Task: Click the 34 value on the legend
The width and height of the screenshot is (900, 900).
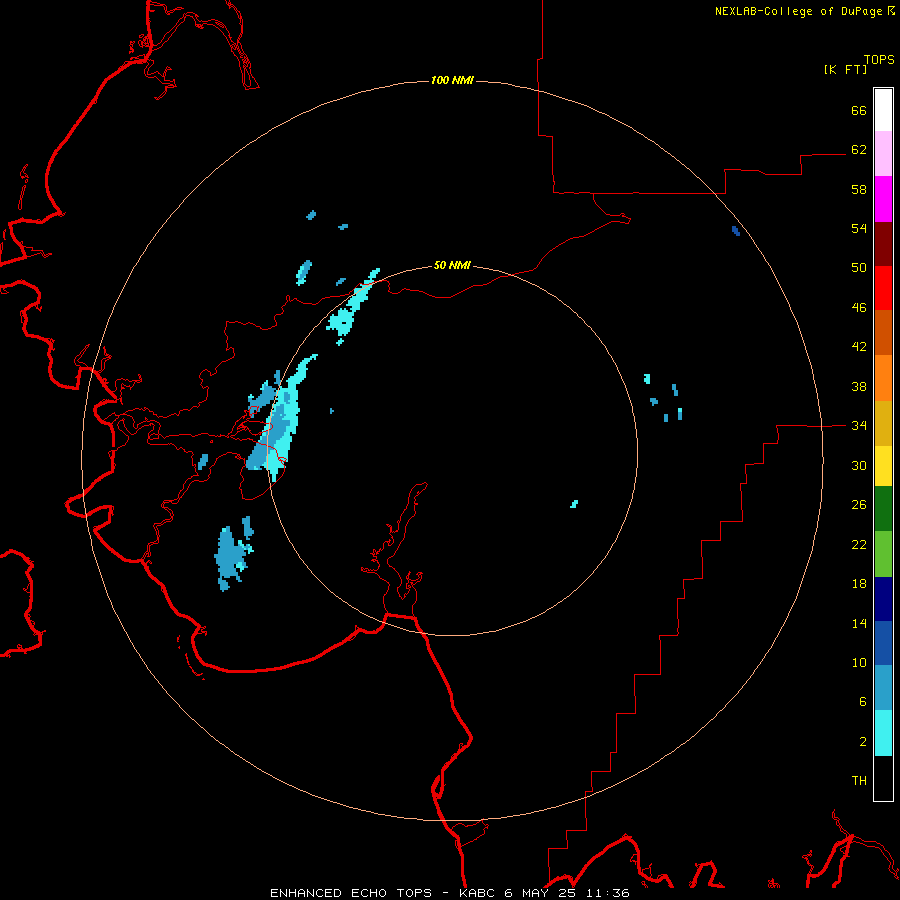Action: (859, 426)
